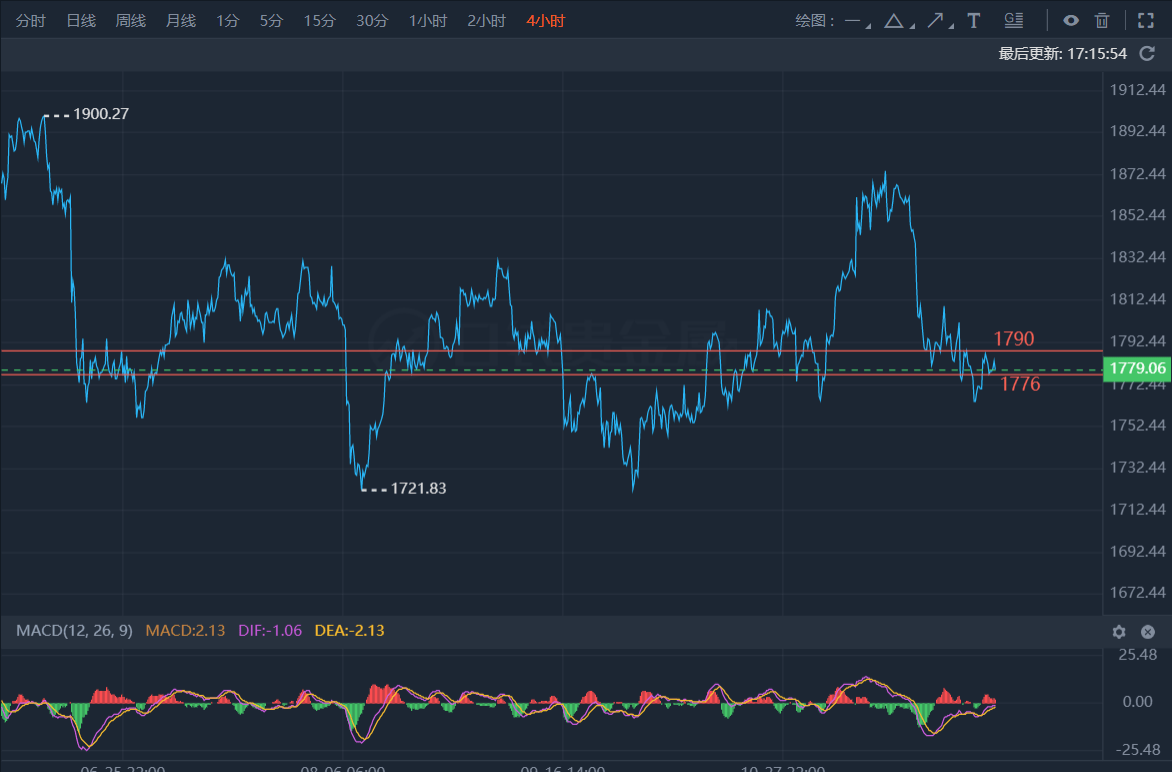Switch to the 日线 daily chart
The height and width of the screenshot is (772, 1172).
point(81,21)
